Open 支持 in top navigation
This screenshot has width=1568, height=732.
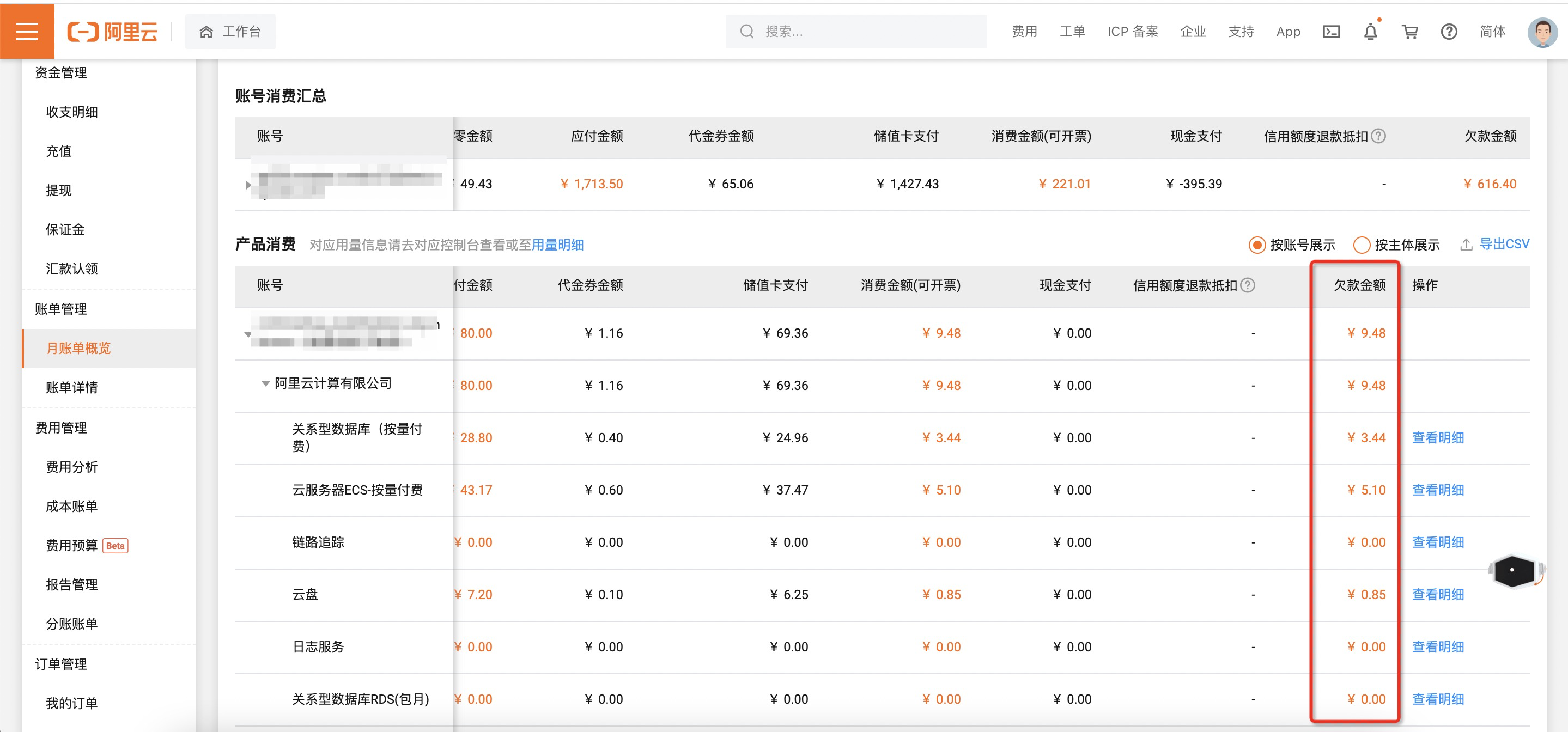click(1241, 32)
